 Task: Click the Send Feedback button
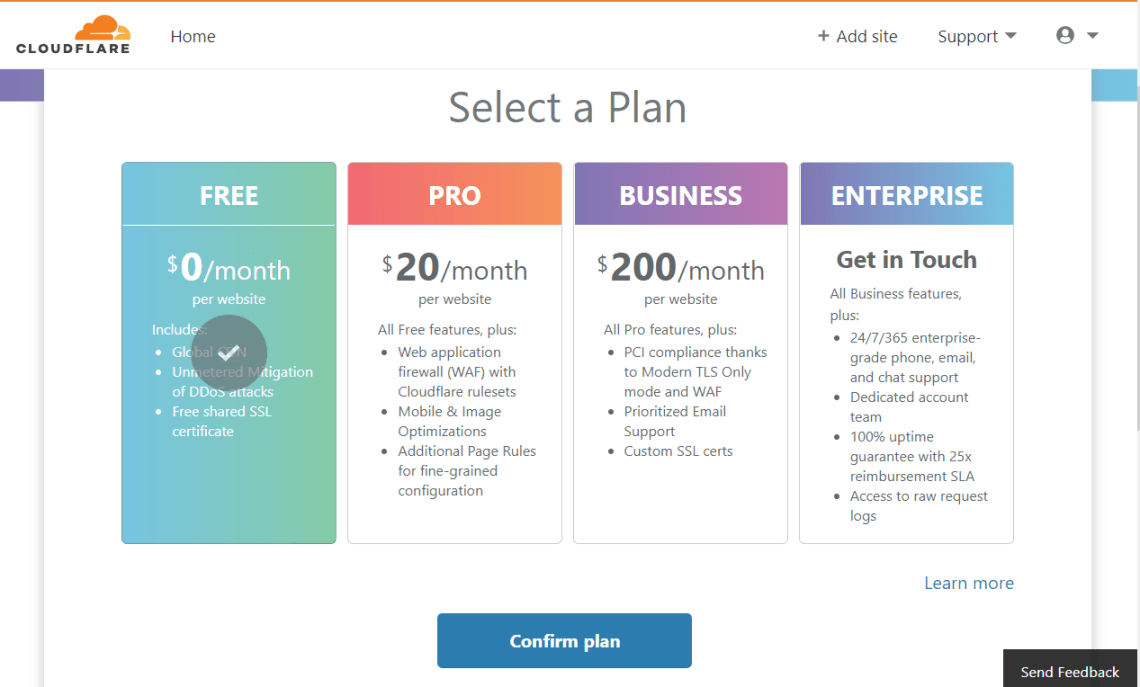pyautogui.click(x=1069, y=671)
